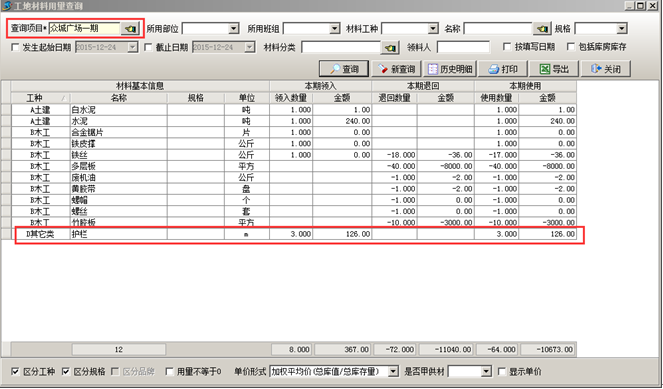Image resolution: width=663 pixels, height=389 pixels.
Task: Click the 关闭 exit door button
Action: click(606, 69)
